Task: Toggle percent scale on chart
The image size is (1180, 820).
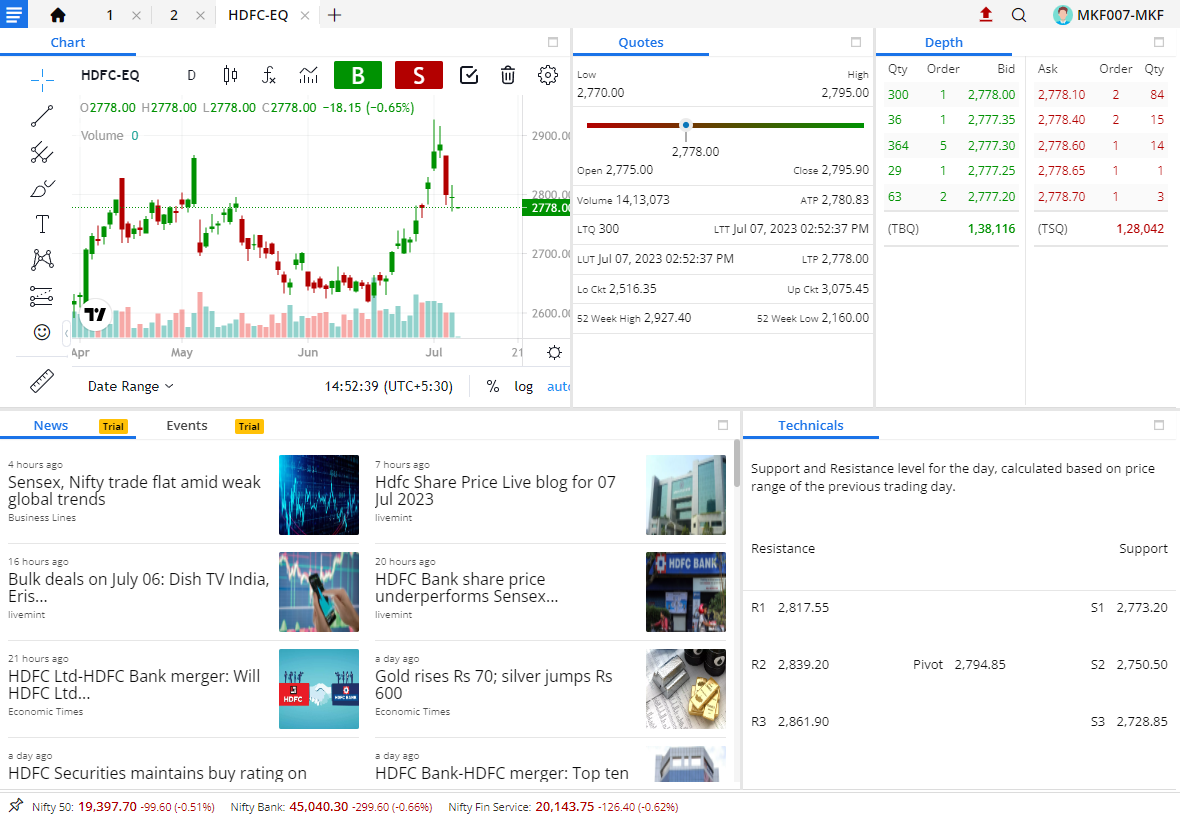Action: point(493,386)
